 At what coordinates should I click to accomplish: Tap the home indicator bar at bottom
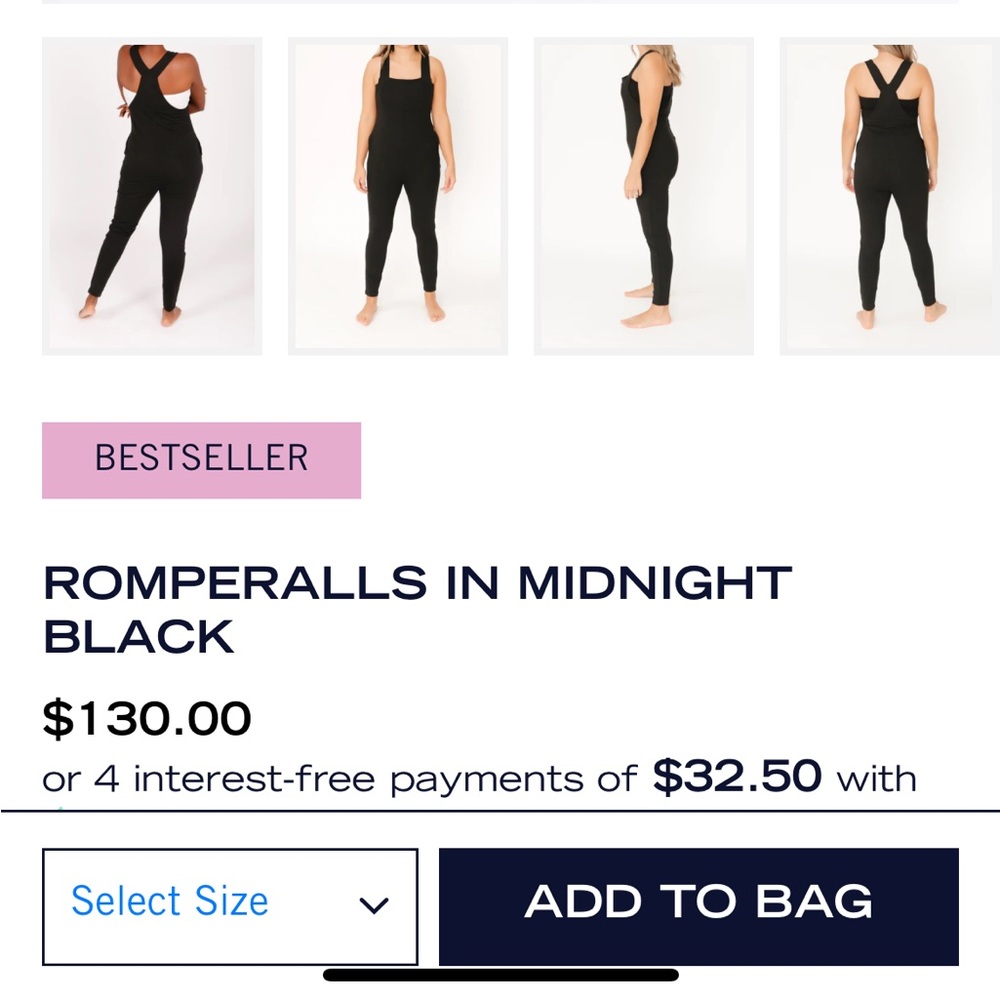[501, 974]
